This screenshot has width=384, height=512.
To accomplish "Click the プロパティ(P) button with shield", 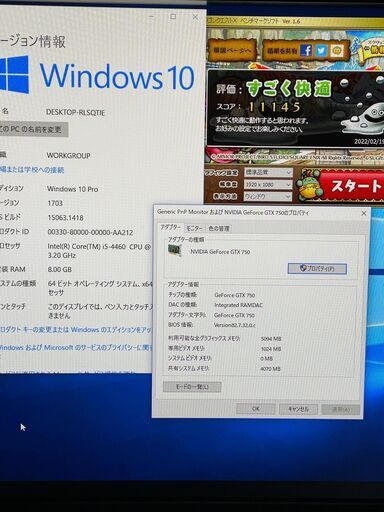I will [317, 269].
